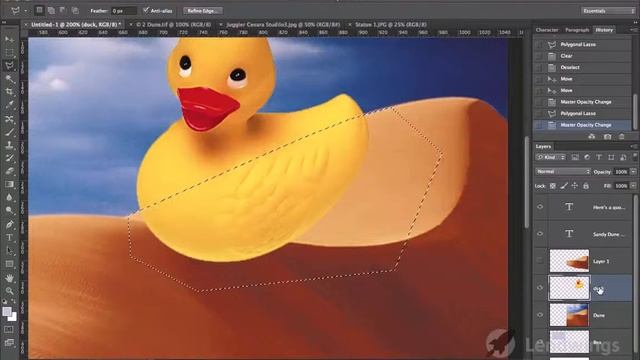Image resolution: width=640 pixels, height=360 pixels.
Task: Select the Polygonal Lasso tool in toolbox
Action: pyautogui.click(x=9, y=66)
